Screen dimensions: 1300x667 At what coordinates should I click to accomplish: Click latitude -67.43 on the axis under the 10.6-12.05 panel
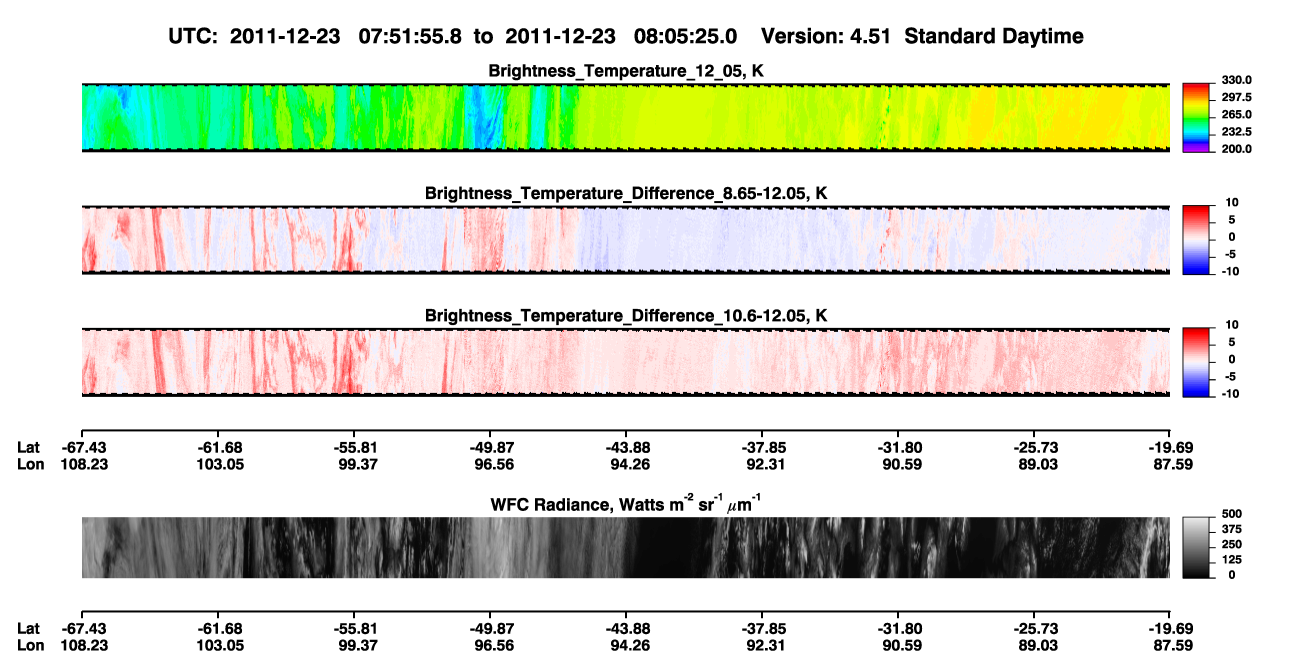(x=82, y=447)
